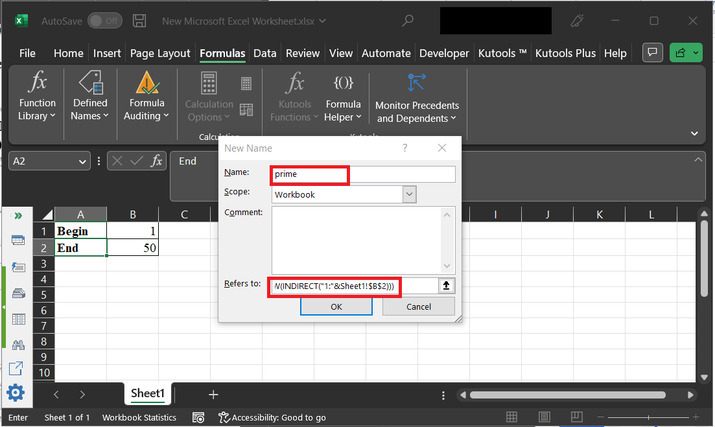This screenshot has height=427, width=715.
Task: Open the sidebar settings gear icon
Action: [16, 392]
